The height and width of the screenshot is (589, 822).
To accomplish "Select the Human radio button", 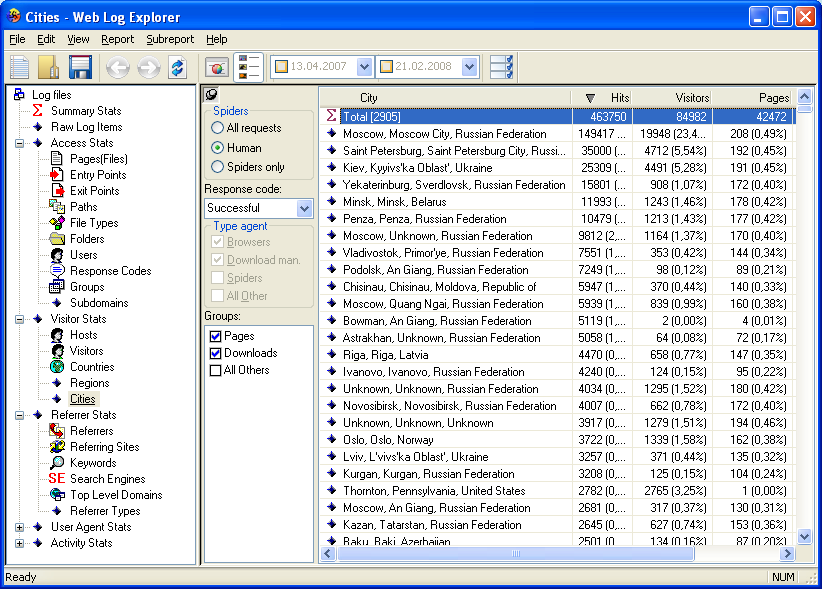I will [x=217, y=148].
